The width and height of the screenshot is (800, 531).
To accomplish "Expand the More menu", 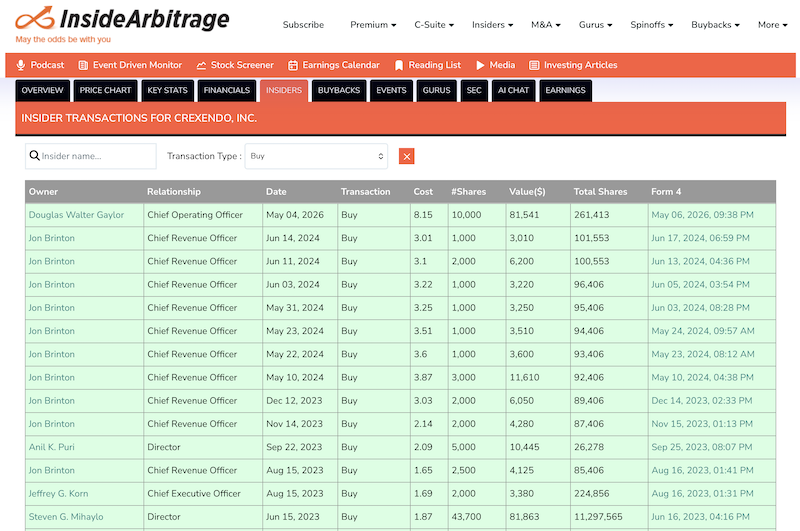I will (x=772, y=24).
